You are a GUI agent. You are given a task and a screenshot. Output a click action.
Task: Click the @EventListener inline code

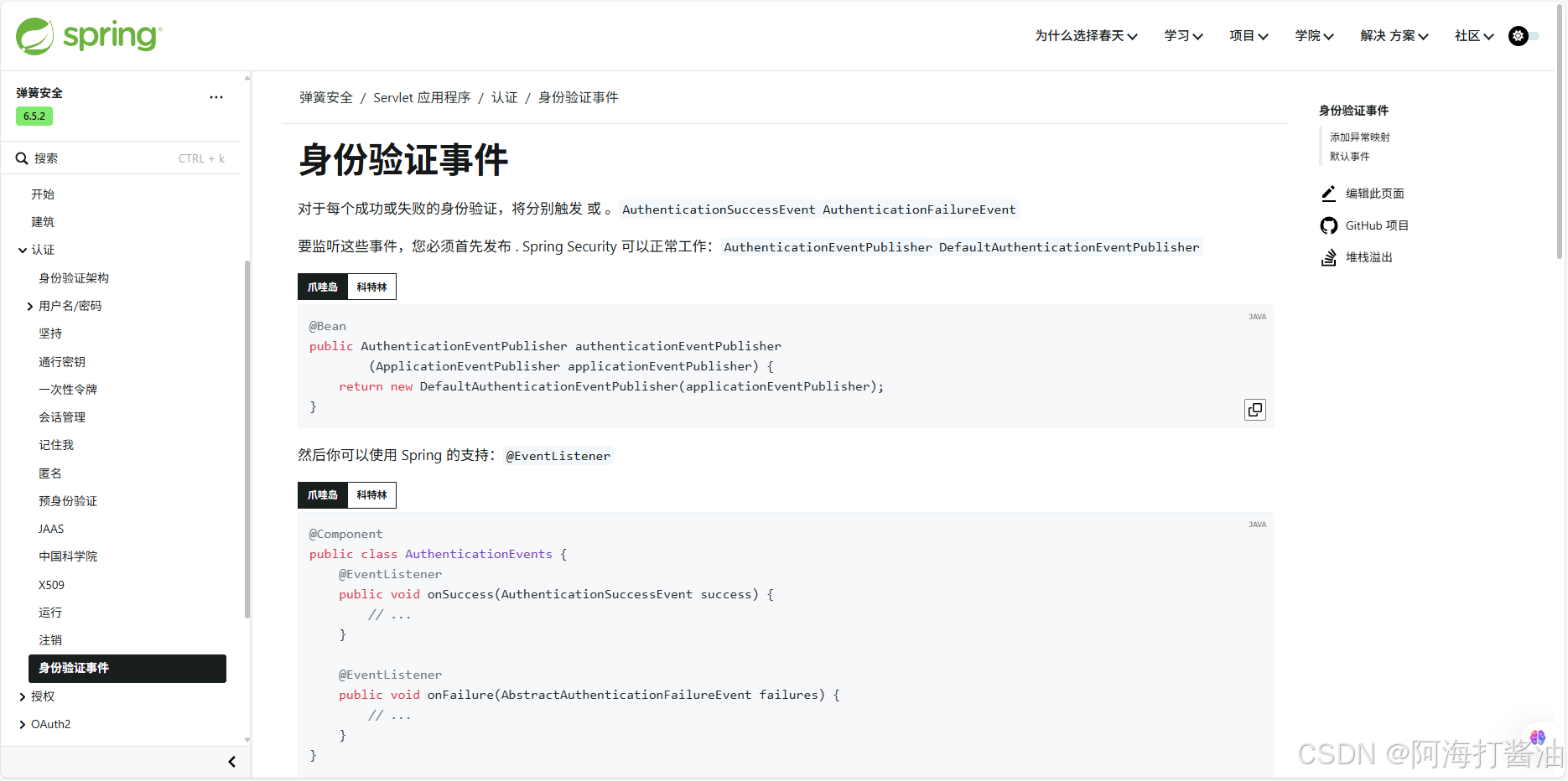[x=558, y=456]
